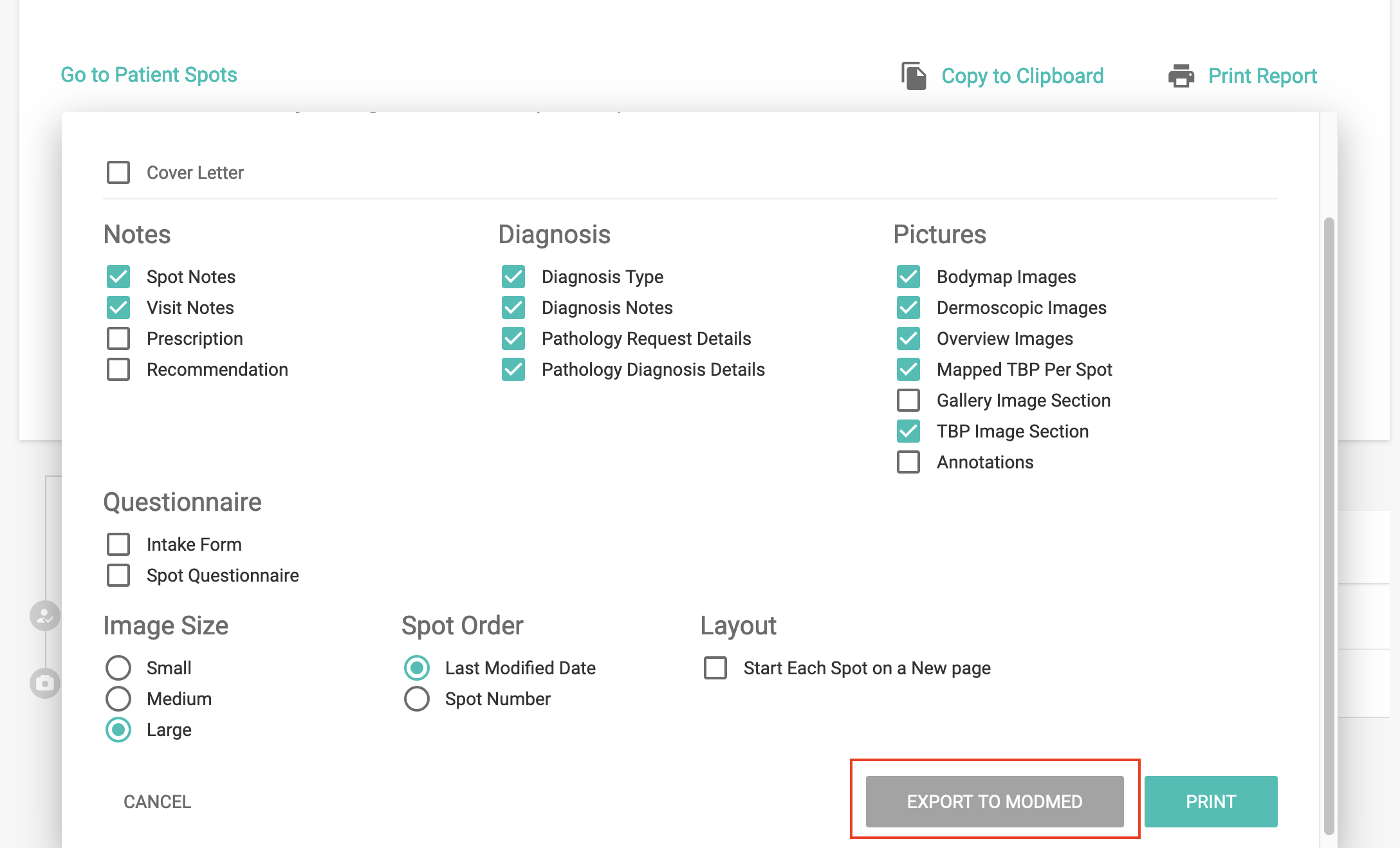Click the Copy to Clipboard icon
Image resolution: width=1400 pixels, height=848 pixels.
tap(914, 76)
